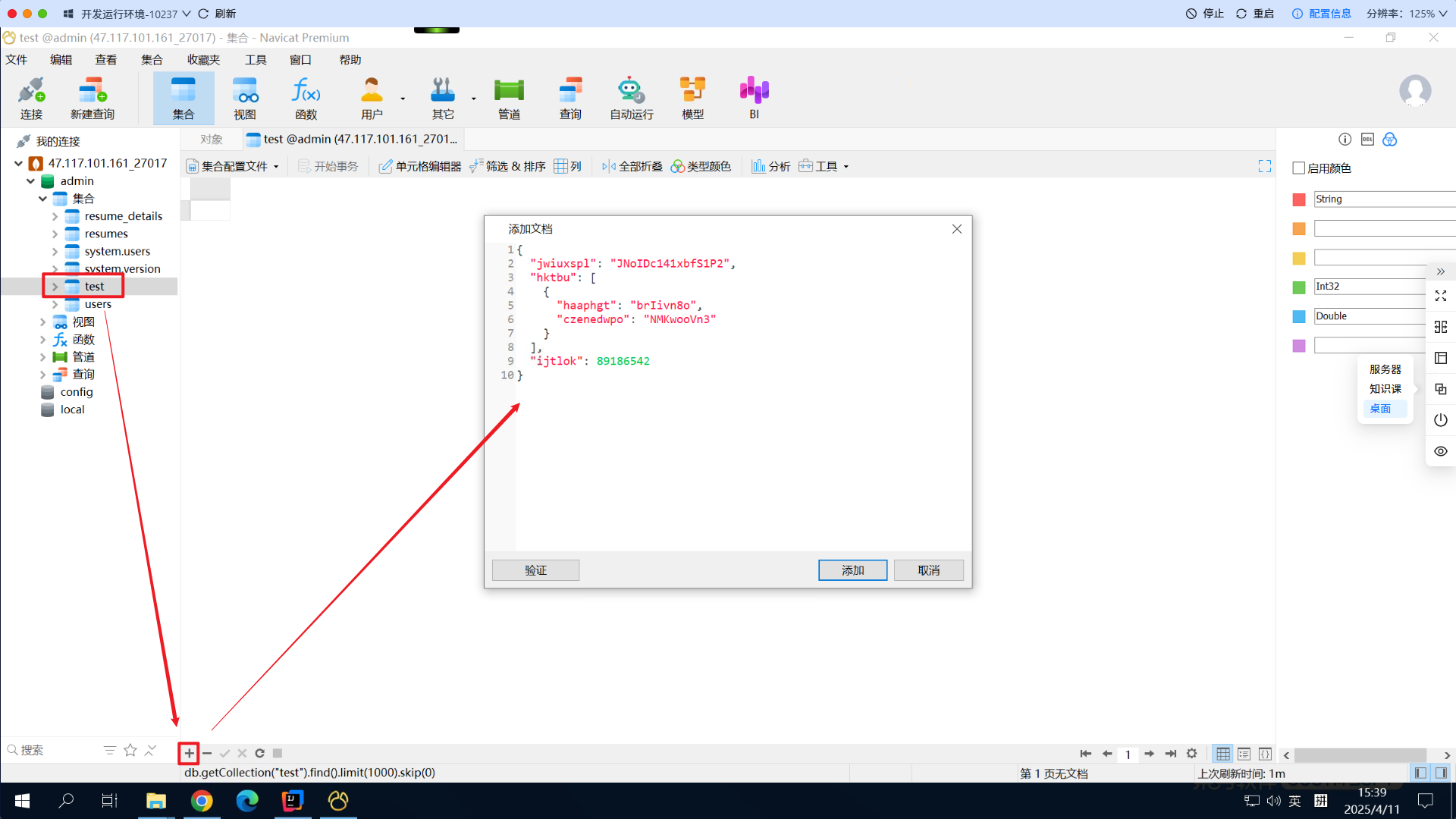The width and height of the screenshot is (1456, 819).
Task: Switch to grid view icon
Action: coord(1223,754)
